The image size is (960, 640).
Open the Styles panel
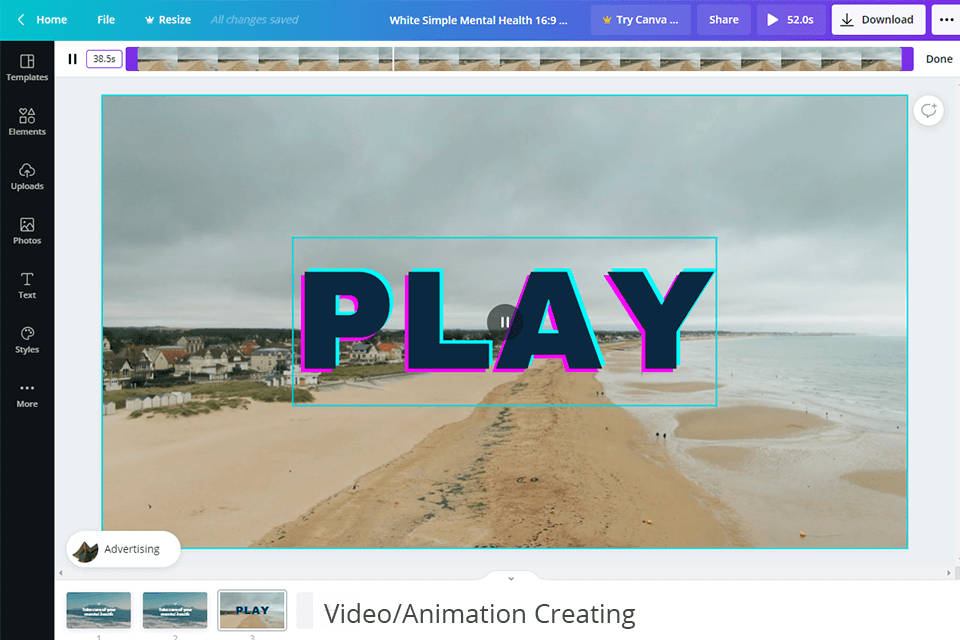click(27, 340)
